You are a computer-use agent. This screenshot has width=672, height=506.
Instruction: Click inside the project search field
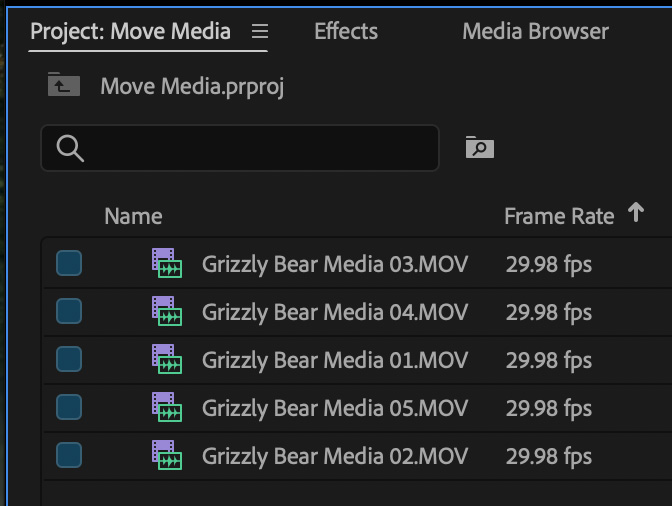255,148
